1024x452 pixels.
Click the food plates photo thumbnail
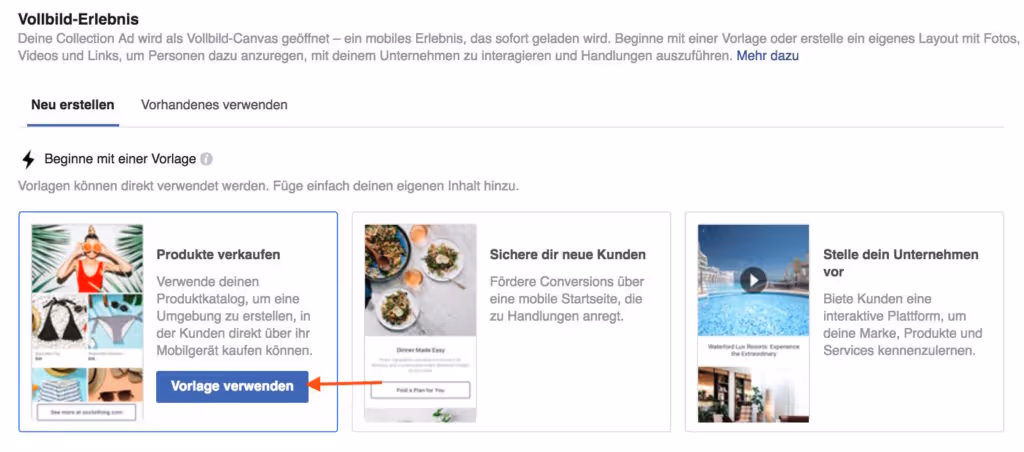coord(420,280)
